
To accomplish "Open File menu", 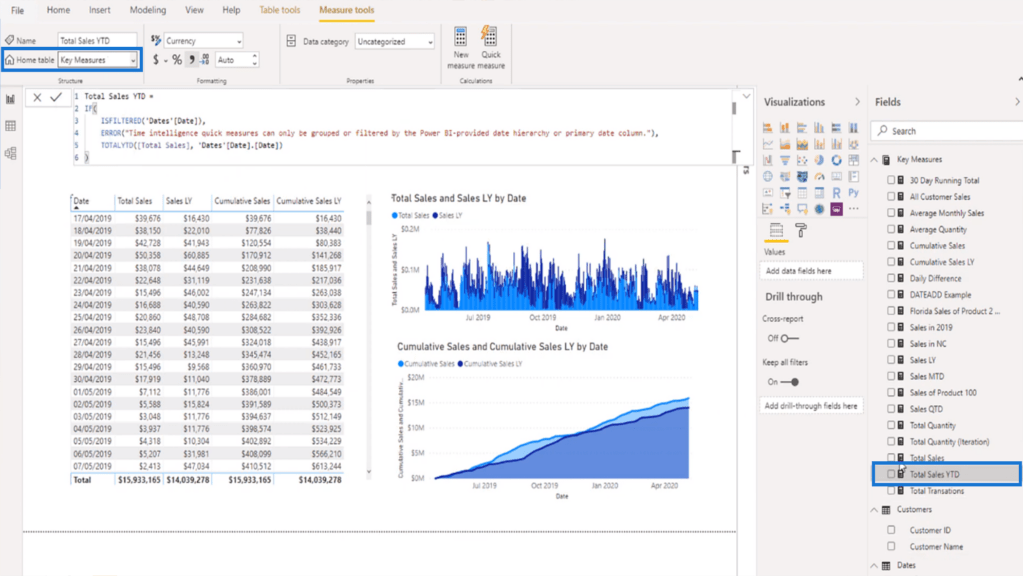I will click(x=18, y=10).
